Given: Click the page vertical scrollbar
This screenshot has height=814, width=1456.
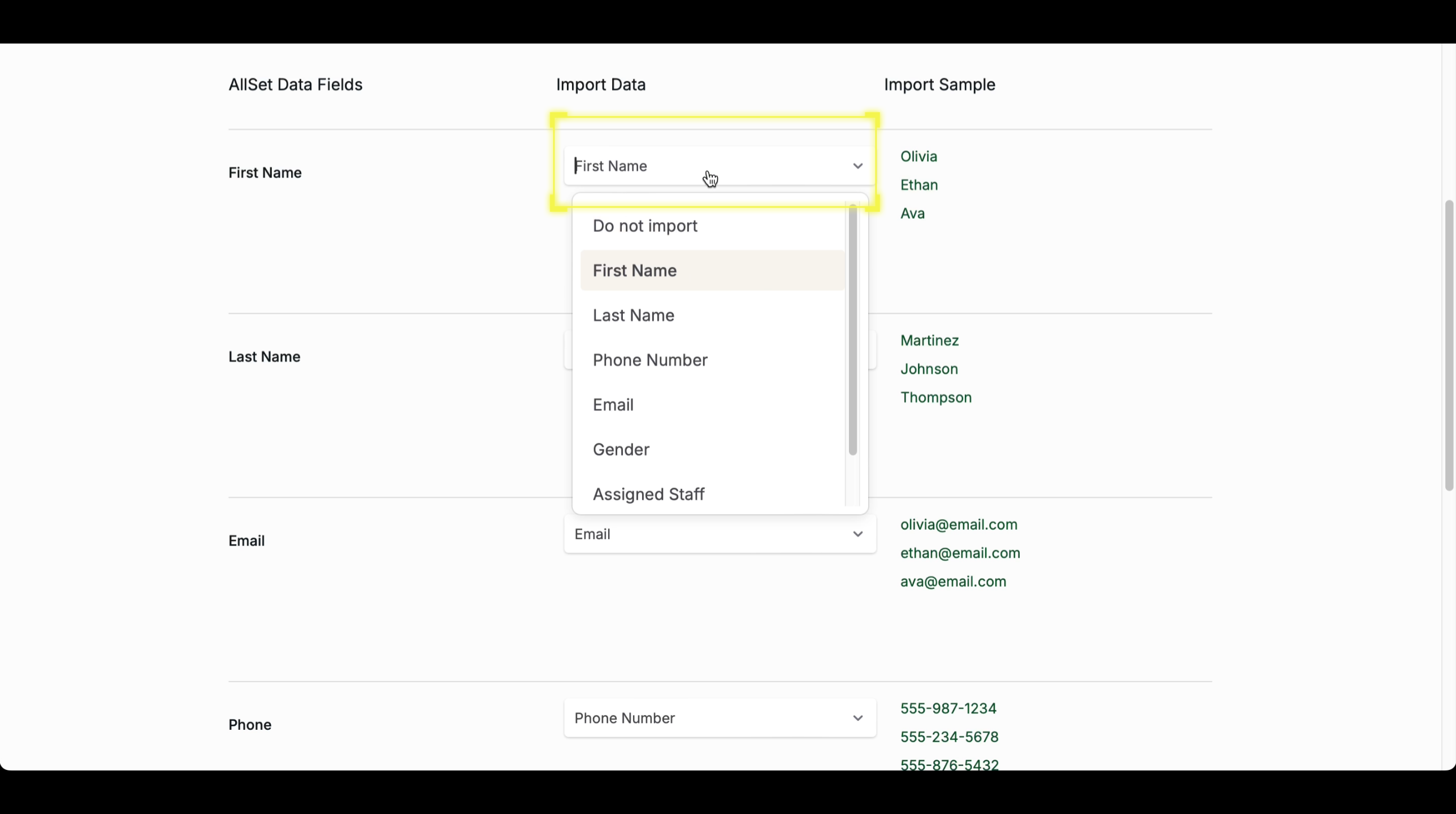Looking at the screenshot, I should point(1448,345).
